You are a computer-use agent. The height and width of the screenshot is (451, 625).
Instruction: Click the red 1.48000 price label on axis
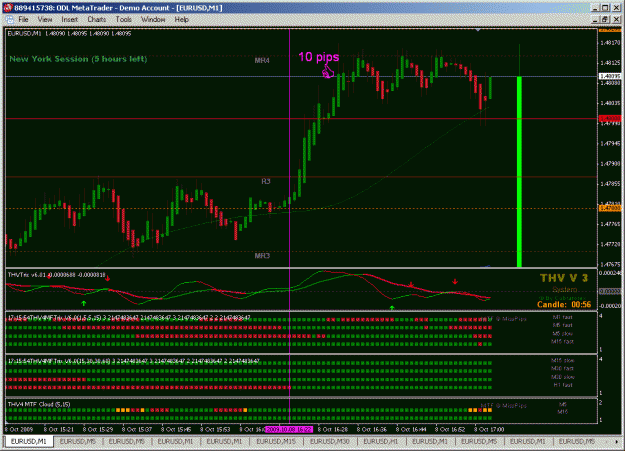[610, 119]
